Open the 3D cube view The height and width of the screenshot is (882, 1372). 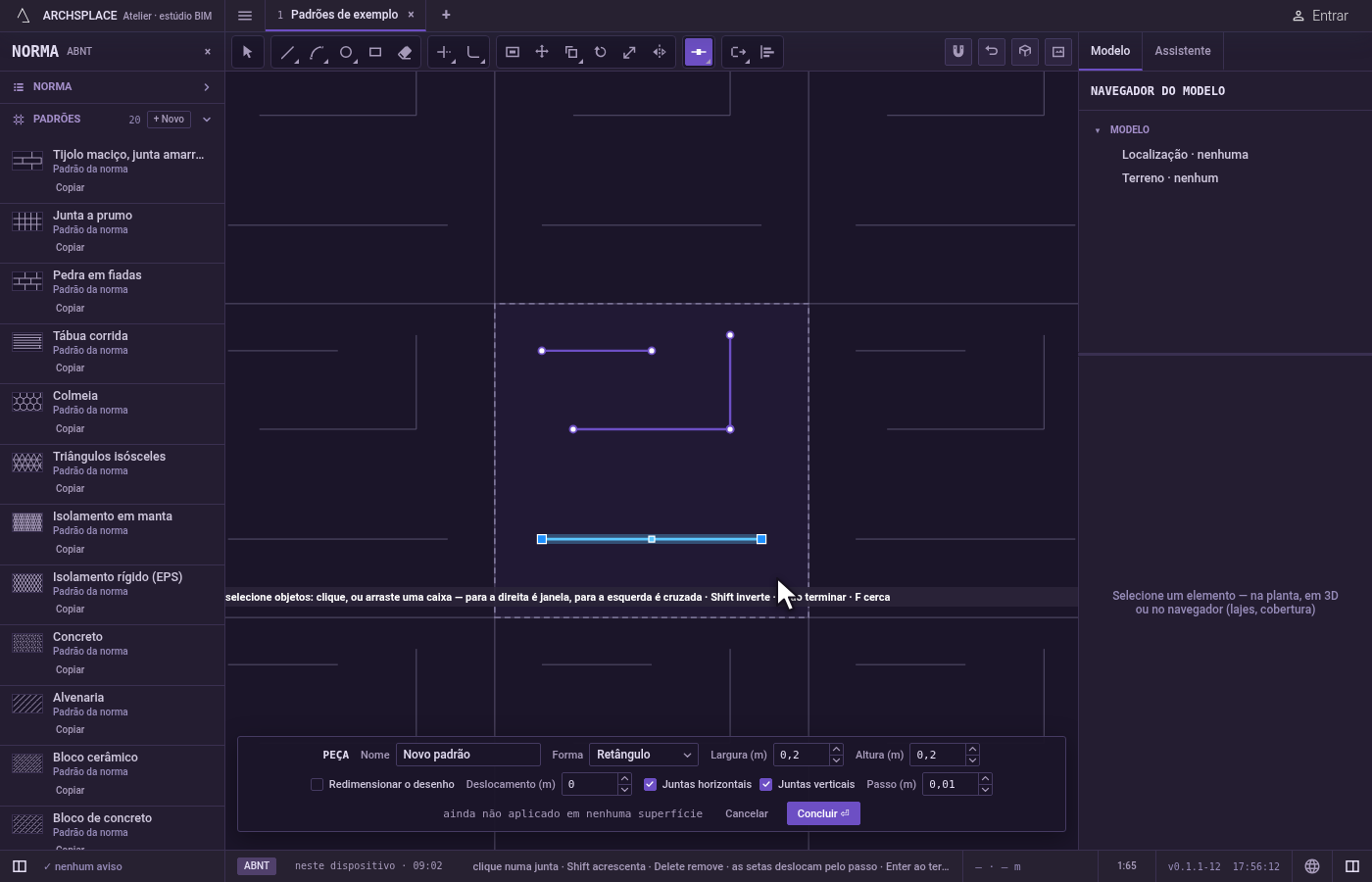pos(1025,52)
